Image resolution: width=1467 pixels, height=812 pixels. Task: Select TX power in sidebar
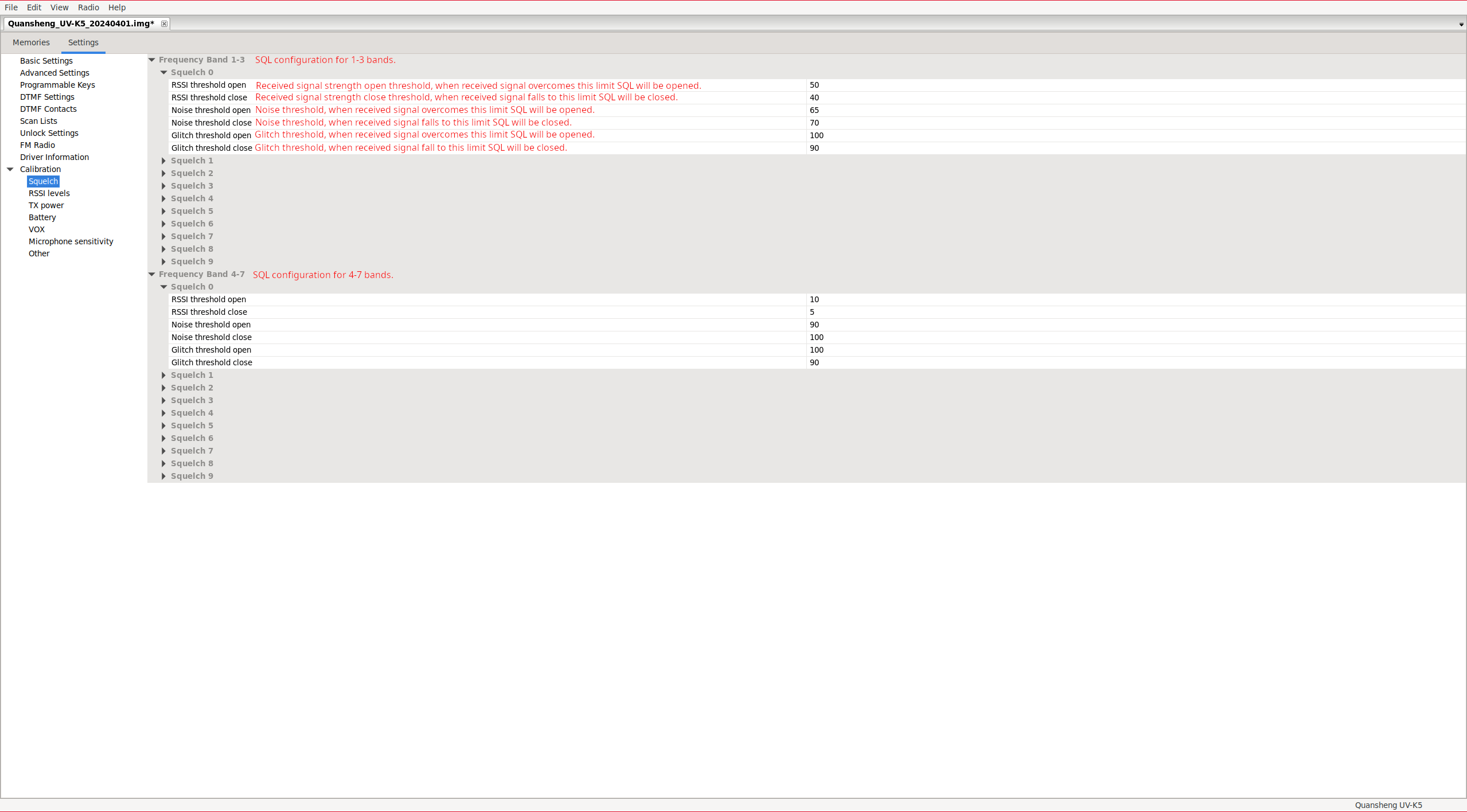click(x=46, y=205)
